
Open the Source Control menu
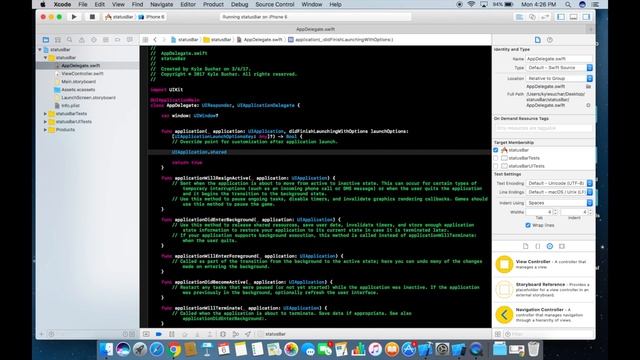point(275,4)
